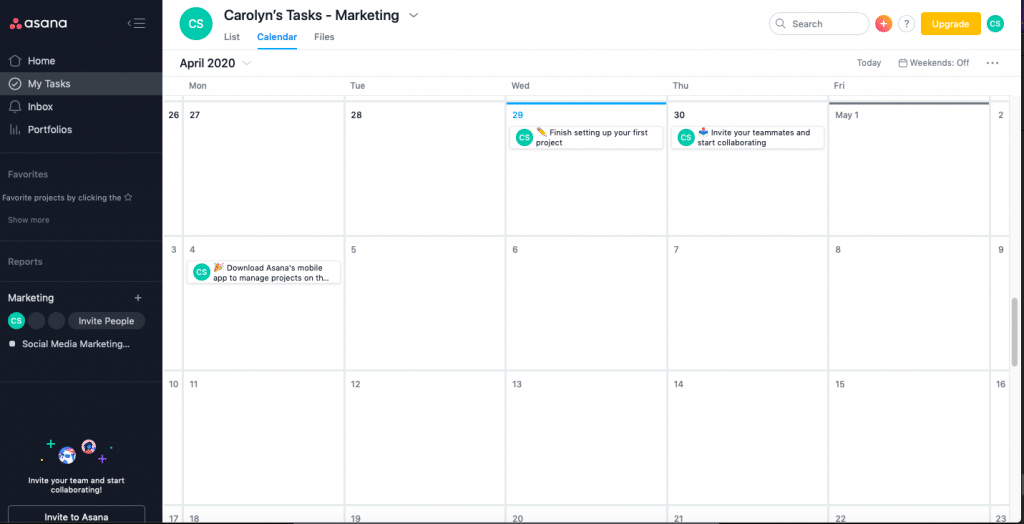Expand the April 2020 month picker

click(247, 63)
